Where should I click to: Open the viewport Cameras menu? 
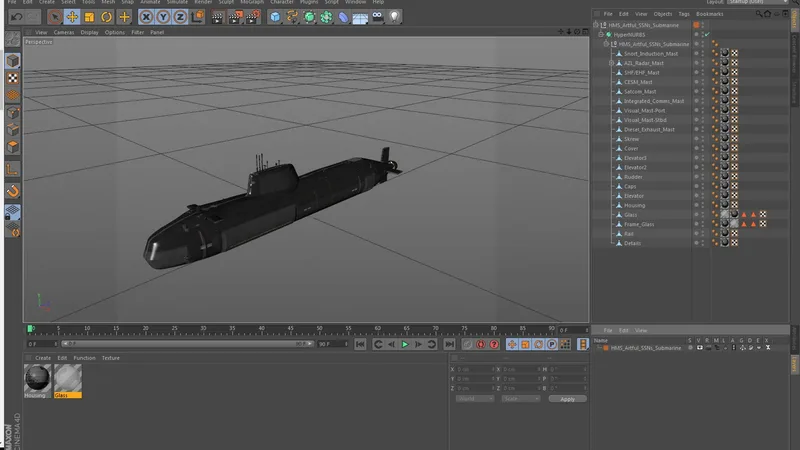[64, 32]
